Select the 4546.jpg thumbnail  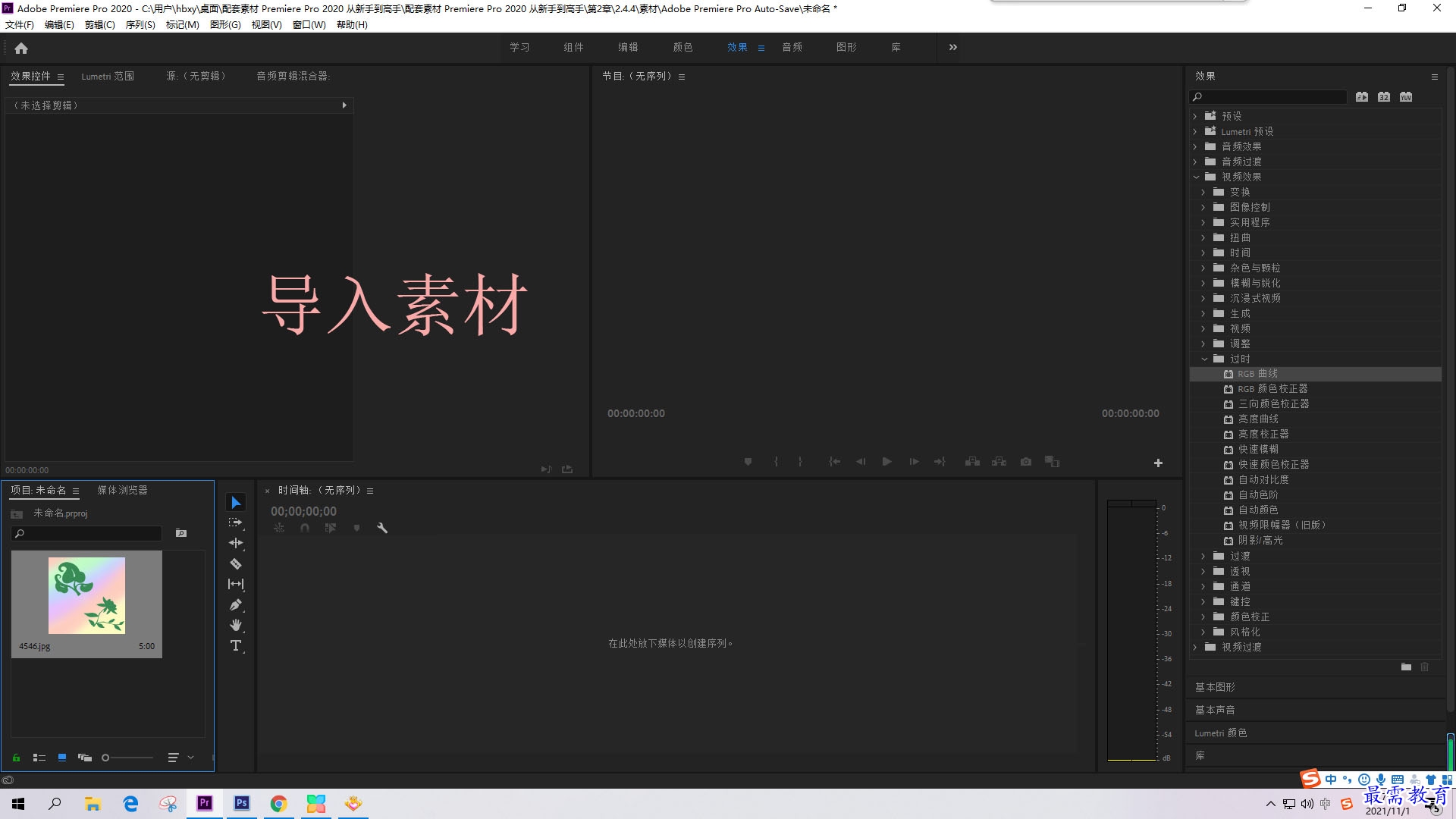point(86,596)
